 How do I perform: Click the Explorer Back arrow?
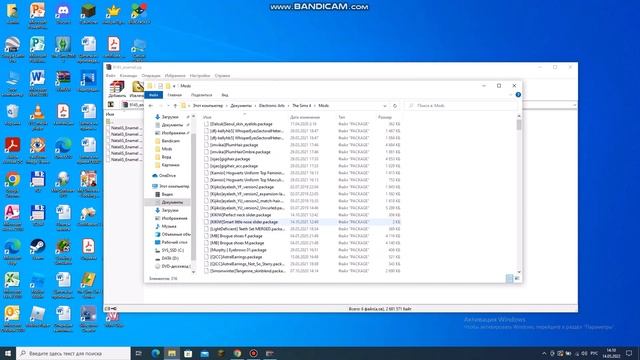(x=151, y=106)
